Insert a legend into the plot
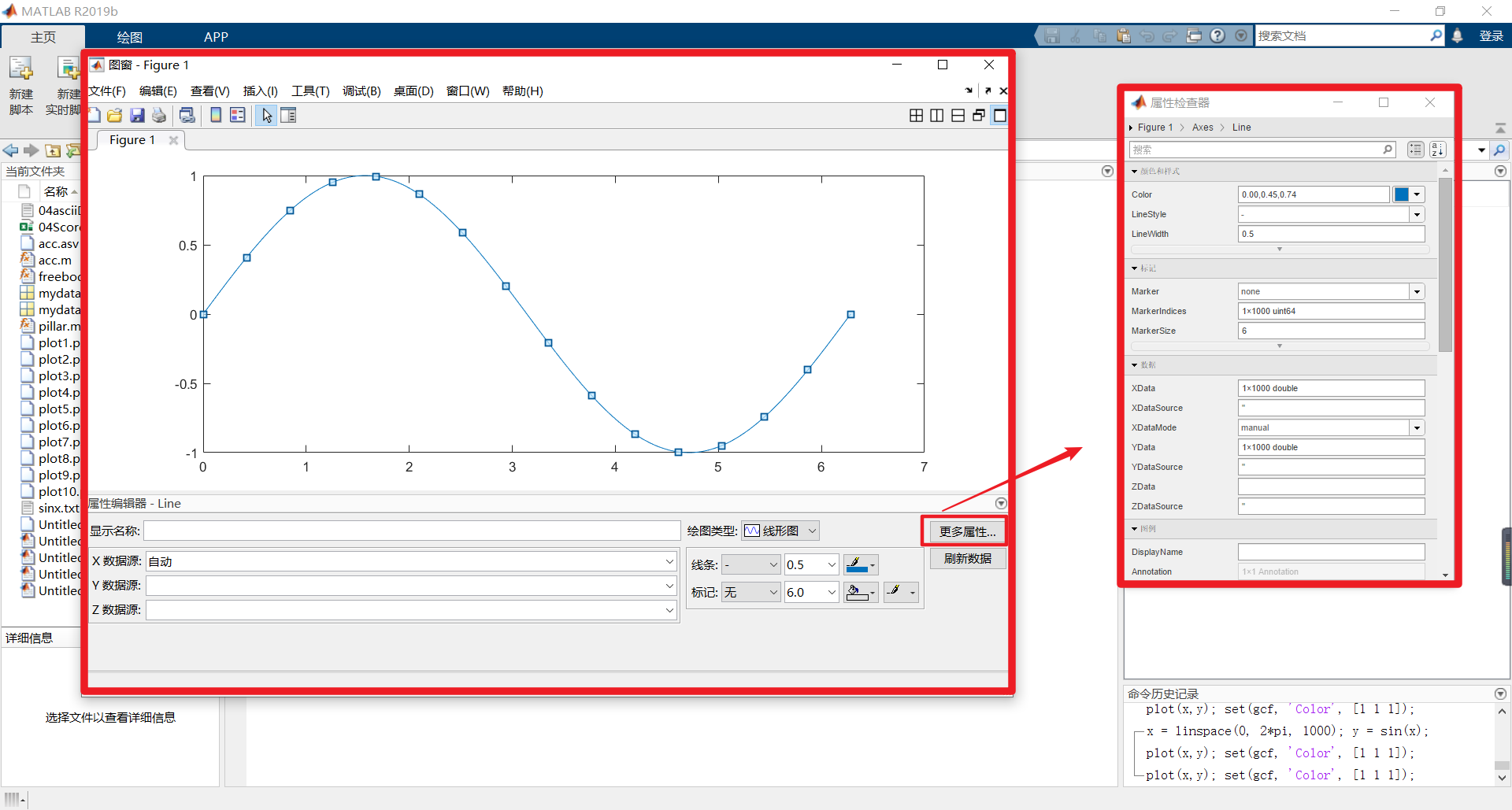This screenshot has width=1512, height=810. point(238,115)
